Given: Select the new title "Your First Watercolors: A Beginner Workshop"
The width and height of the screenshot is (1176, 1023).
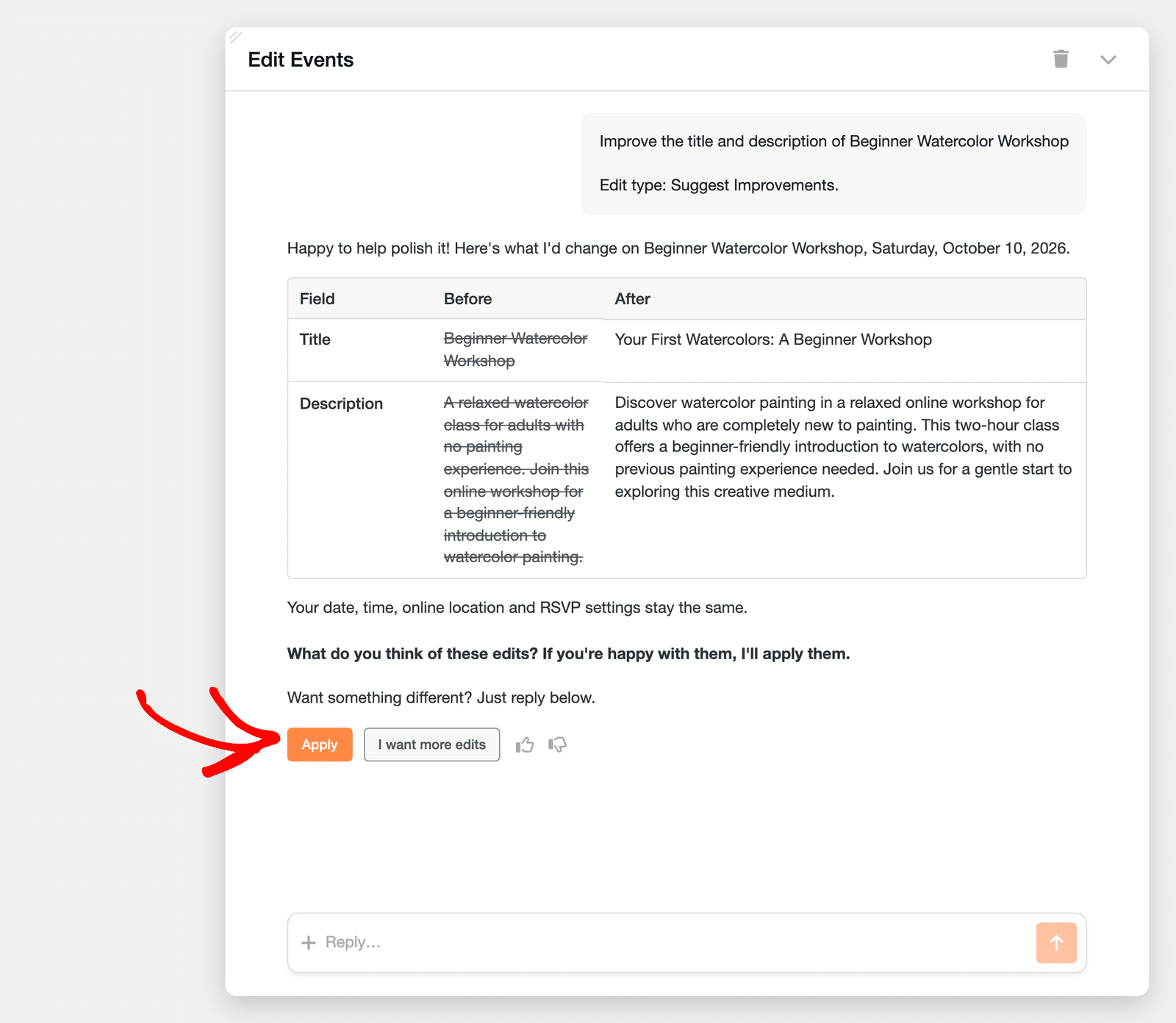Looking at the screenshot, I should pos(773,340).
